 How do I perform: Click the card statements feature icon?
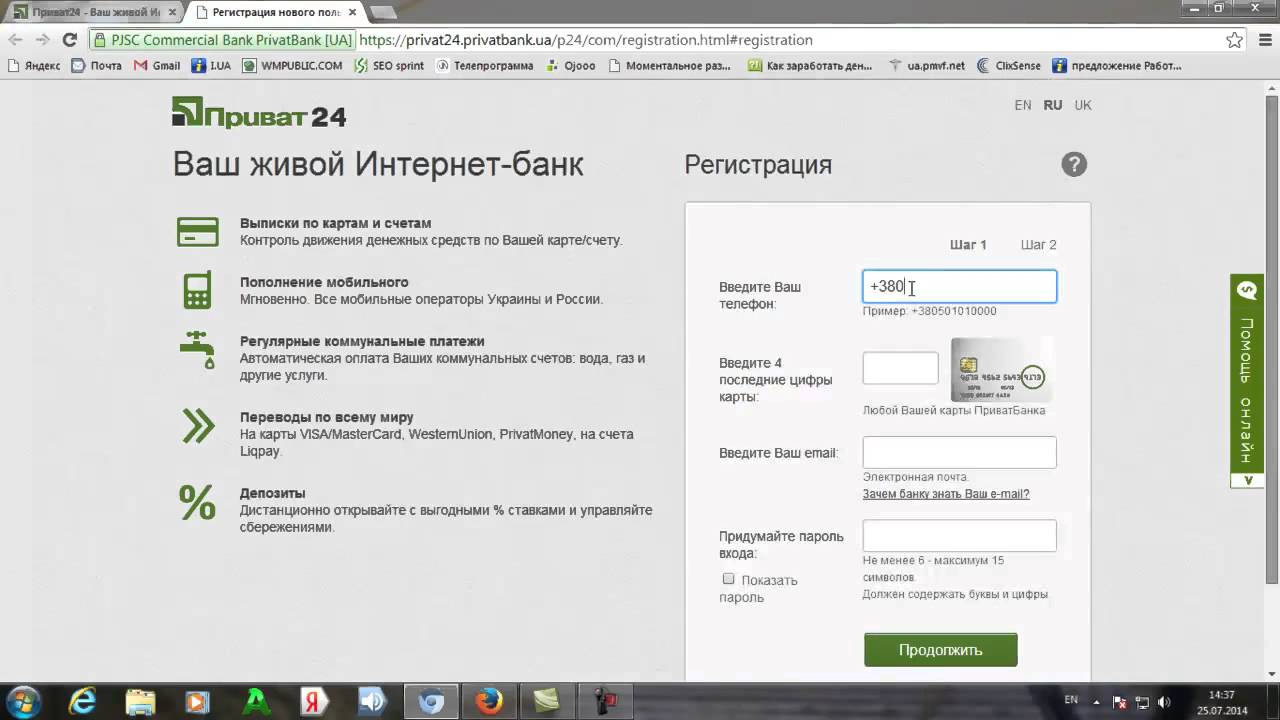(198, 231)
